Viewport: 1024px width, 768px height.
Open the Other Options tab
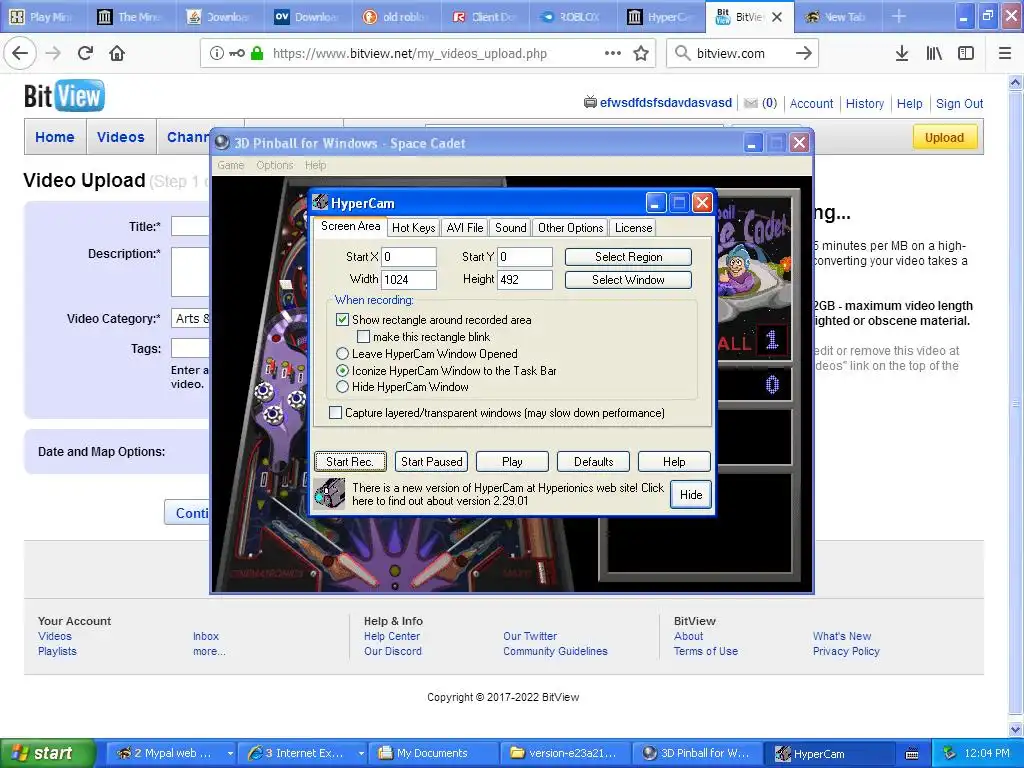571,227
